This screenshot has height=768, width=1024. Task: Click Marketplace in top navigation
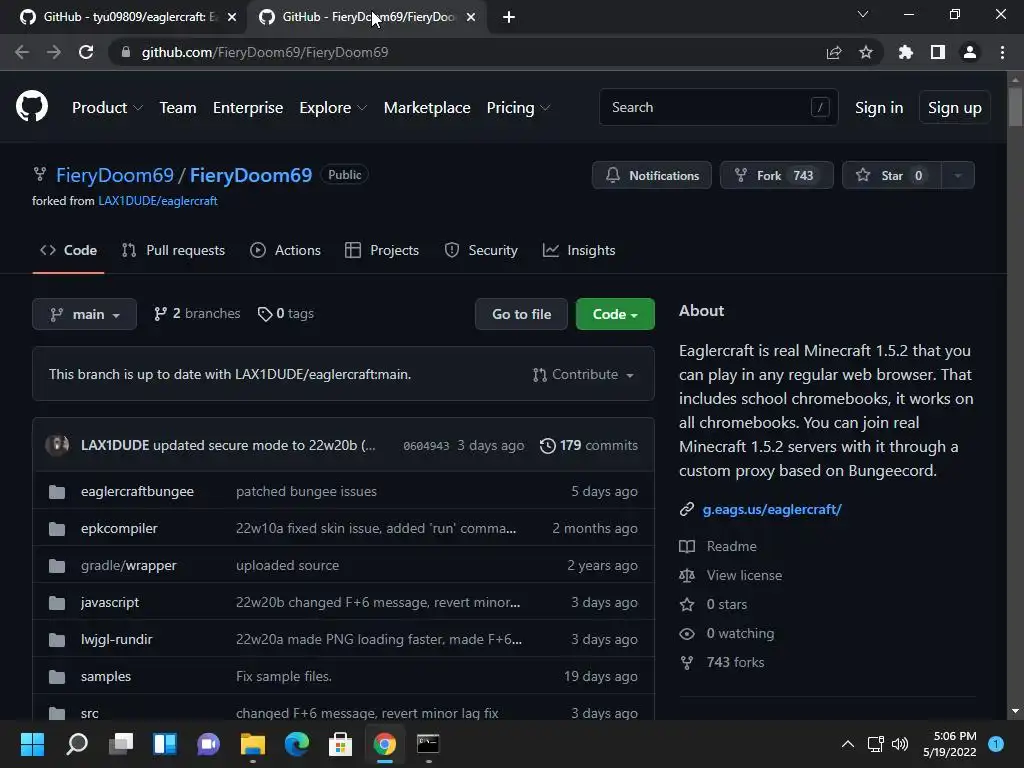point(427,108)
